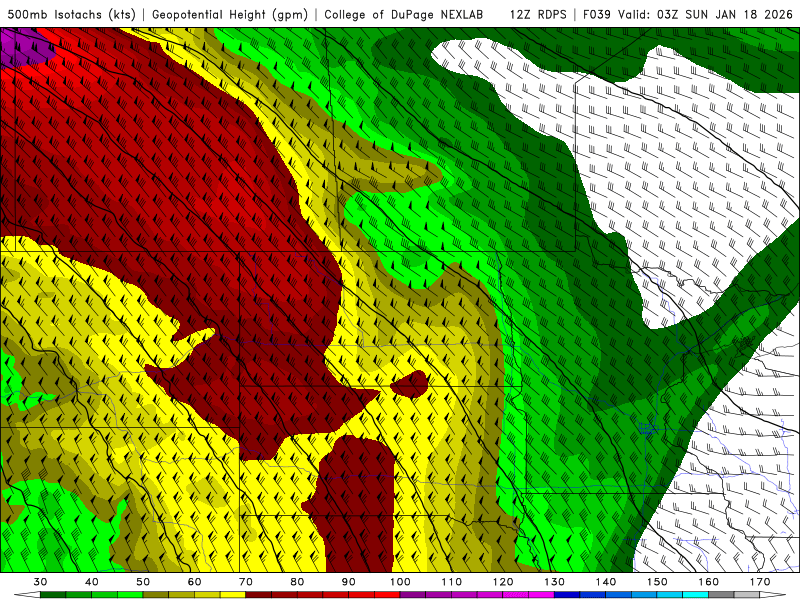Image resolution: width=800 pixels, height=600 pixels.
Task: Click the 'College of DuPage NEXLAB' label
Action: (x=404, y=14)
